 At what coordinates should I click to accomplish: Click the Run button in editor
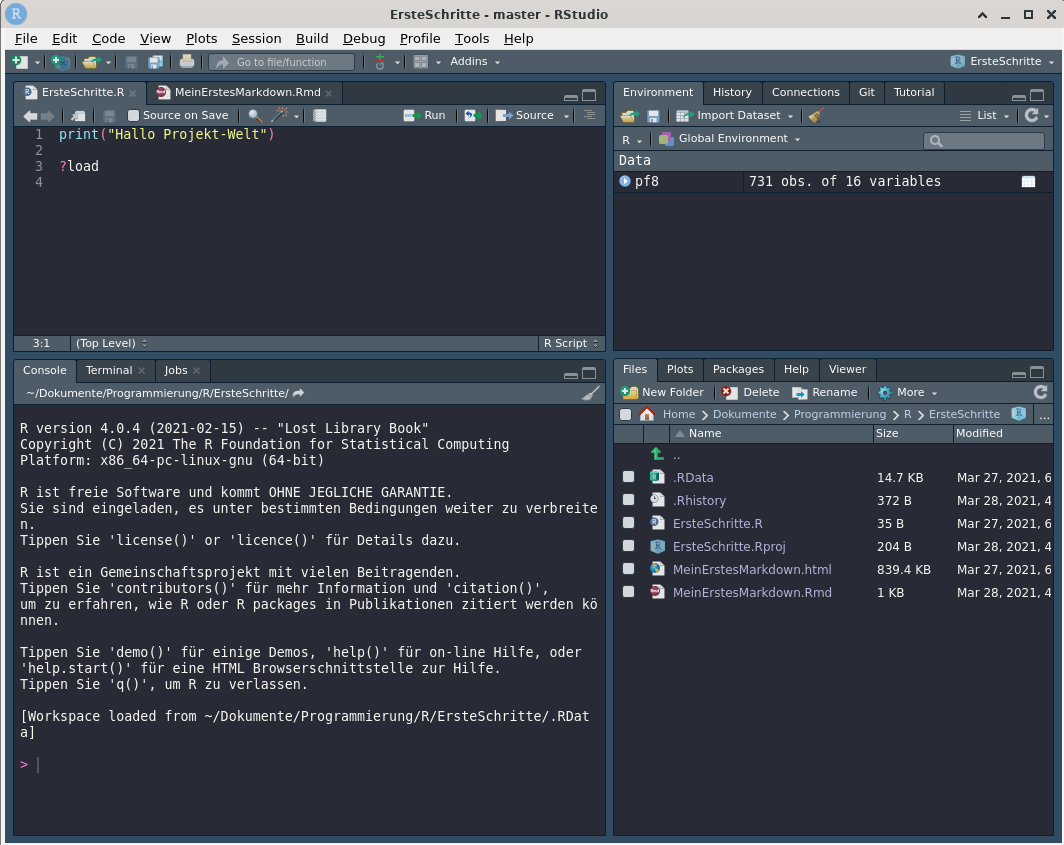point(425,116)
